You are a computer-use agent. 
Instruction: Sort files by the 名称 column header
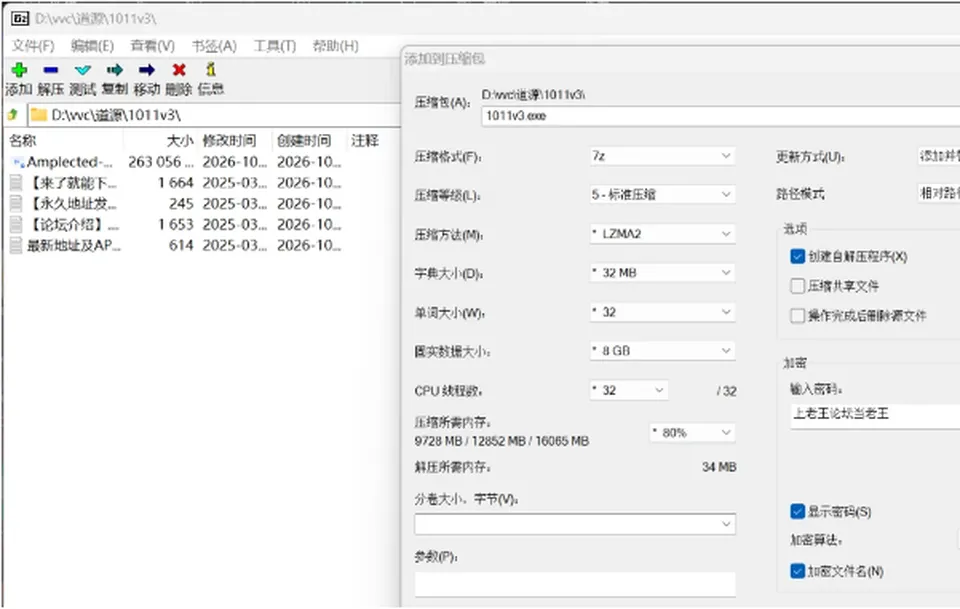64,141
